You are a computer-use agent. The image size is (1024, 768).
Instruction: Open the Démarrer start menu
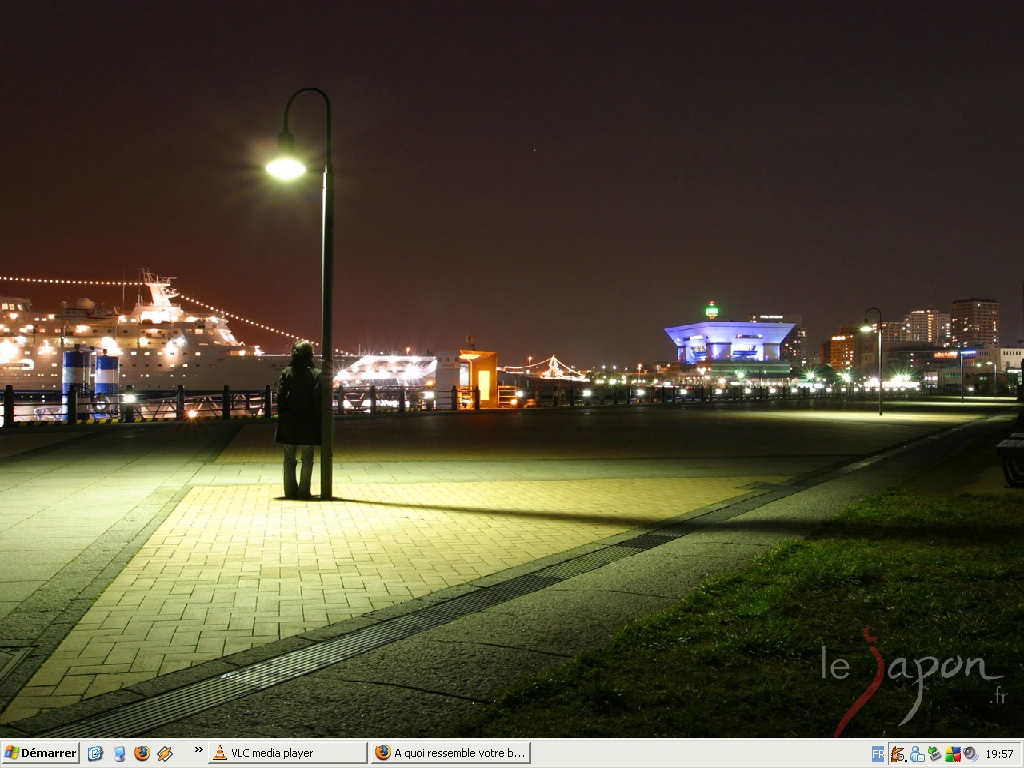pos(41,753)
